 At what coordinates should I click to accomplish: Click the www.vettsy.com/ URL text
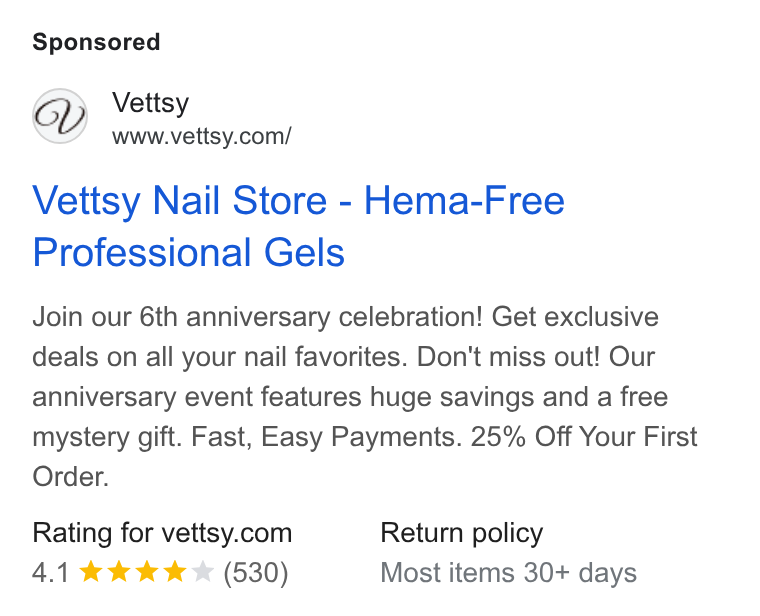click(202, 136)
